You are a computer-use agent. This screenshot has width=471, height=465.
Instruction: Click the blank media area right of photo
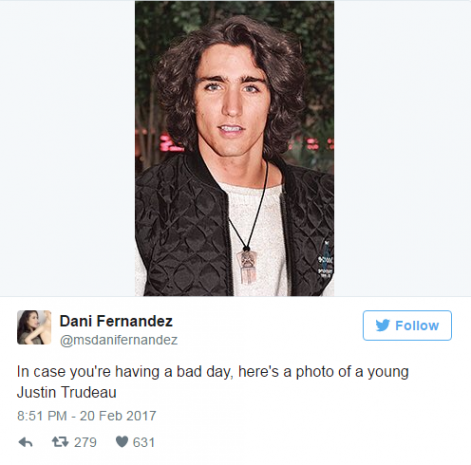[x=402, y=148]
